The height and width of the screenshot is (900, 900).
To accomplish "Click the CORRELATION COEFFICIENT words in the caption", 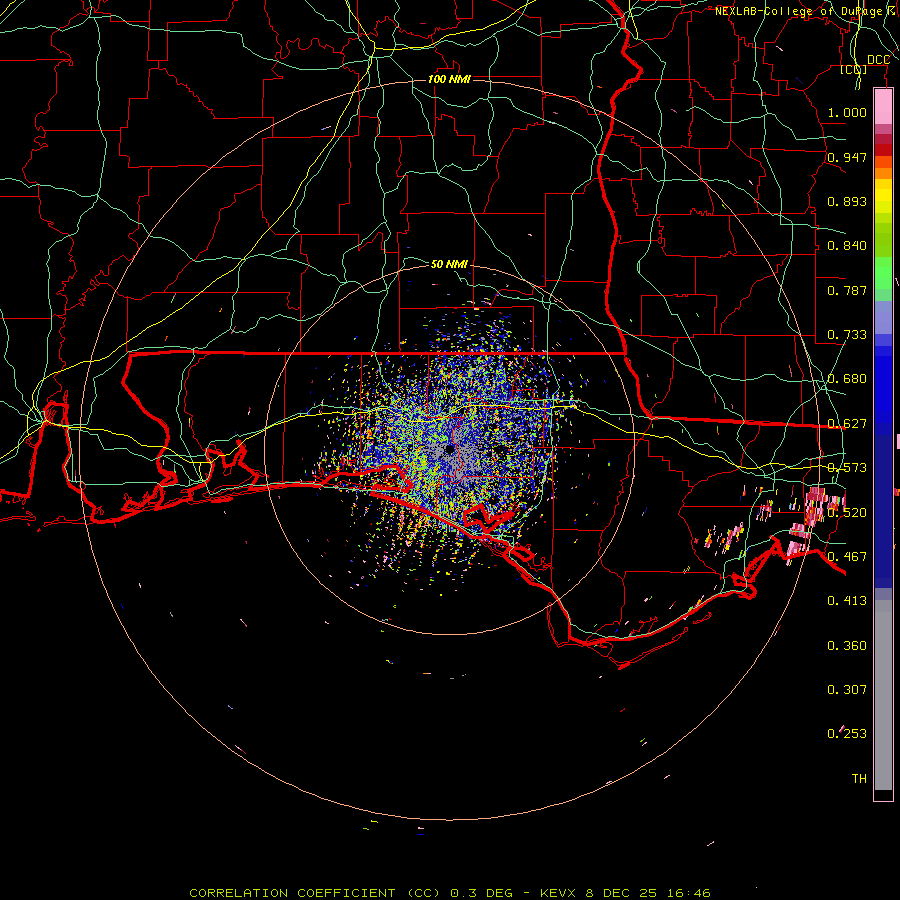I will click(x=292, y=893).
